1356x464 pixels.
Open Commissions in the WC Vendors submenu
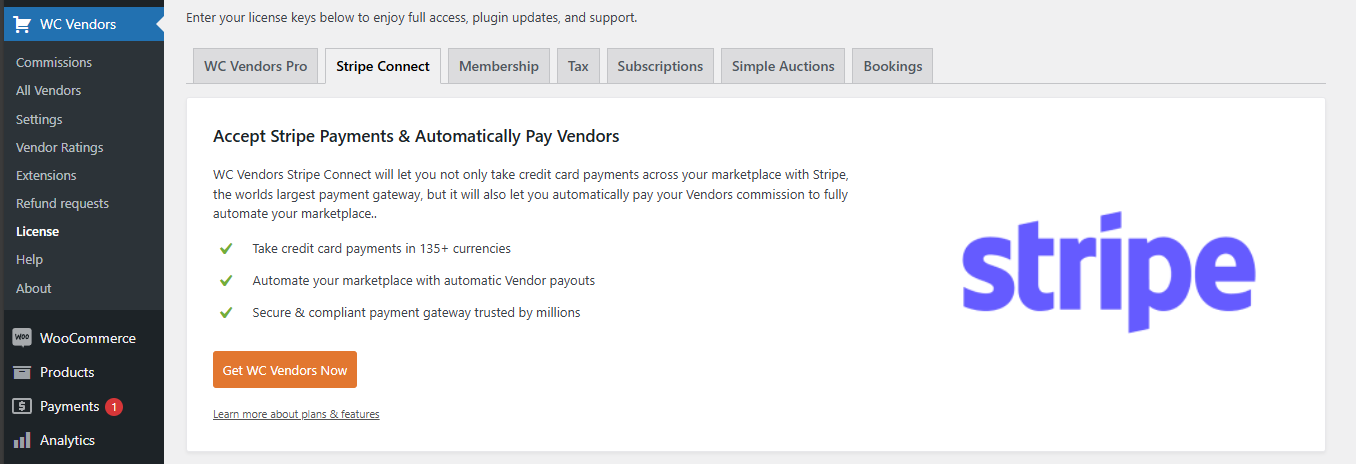point(54,62)
